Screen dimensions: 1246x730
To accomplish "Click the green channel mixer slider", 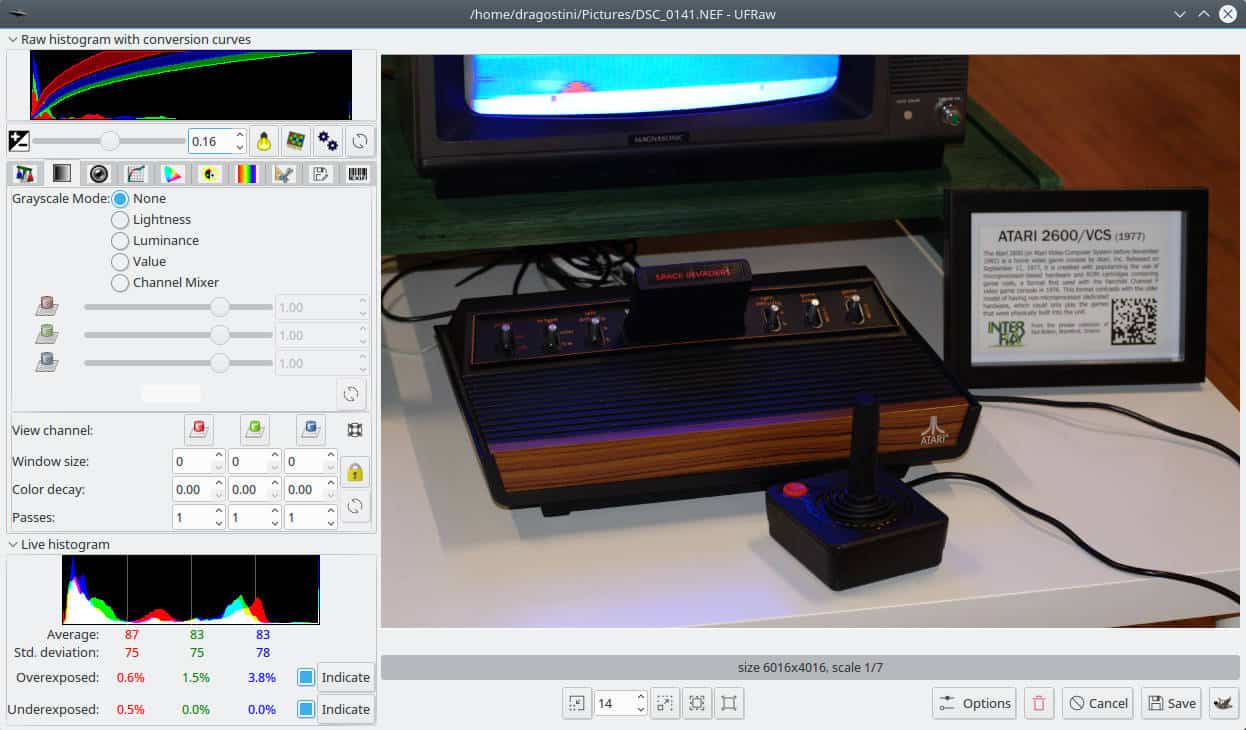I will pos(178,335).
